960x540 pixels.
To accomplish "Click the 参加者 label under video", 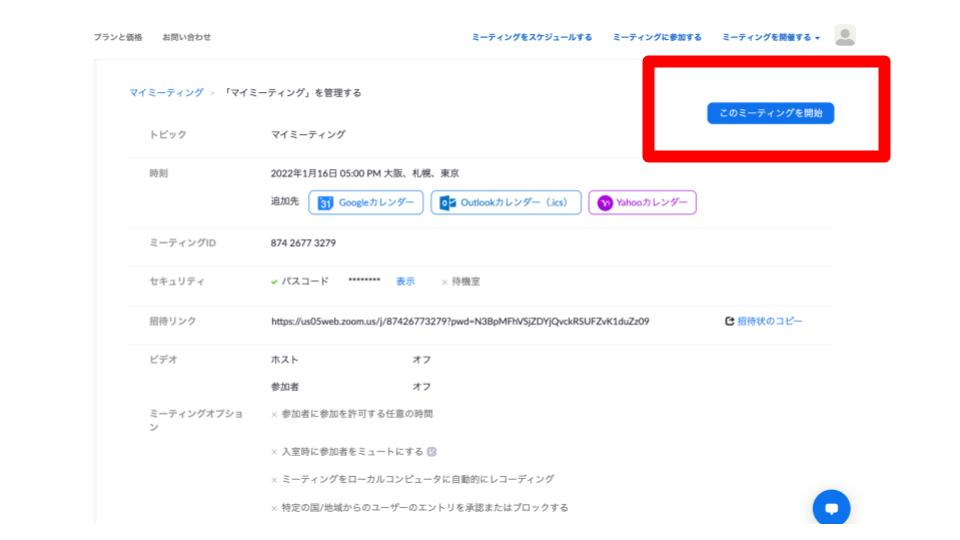I will [285, 387].
